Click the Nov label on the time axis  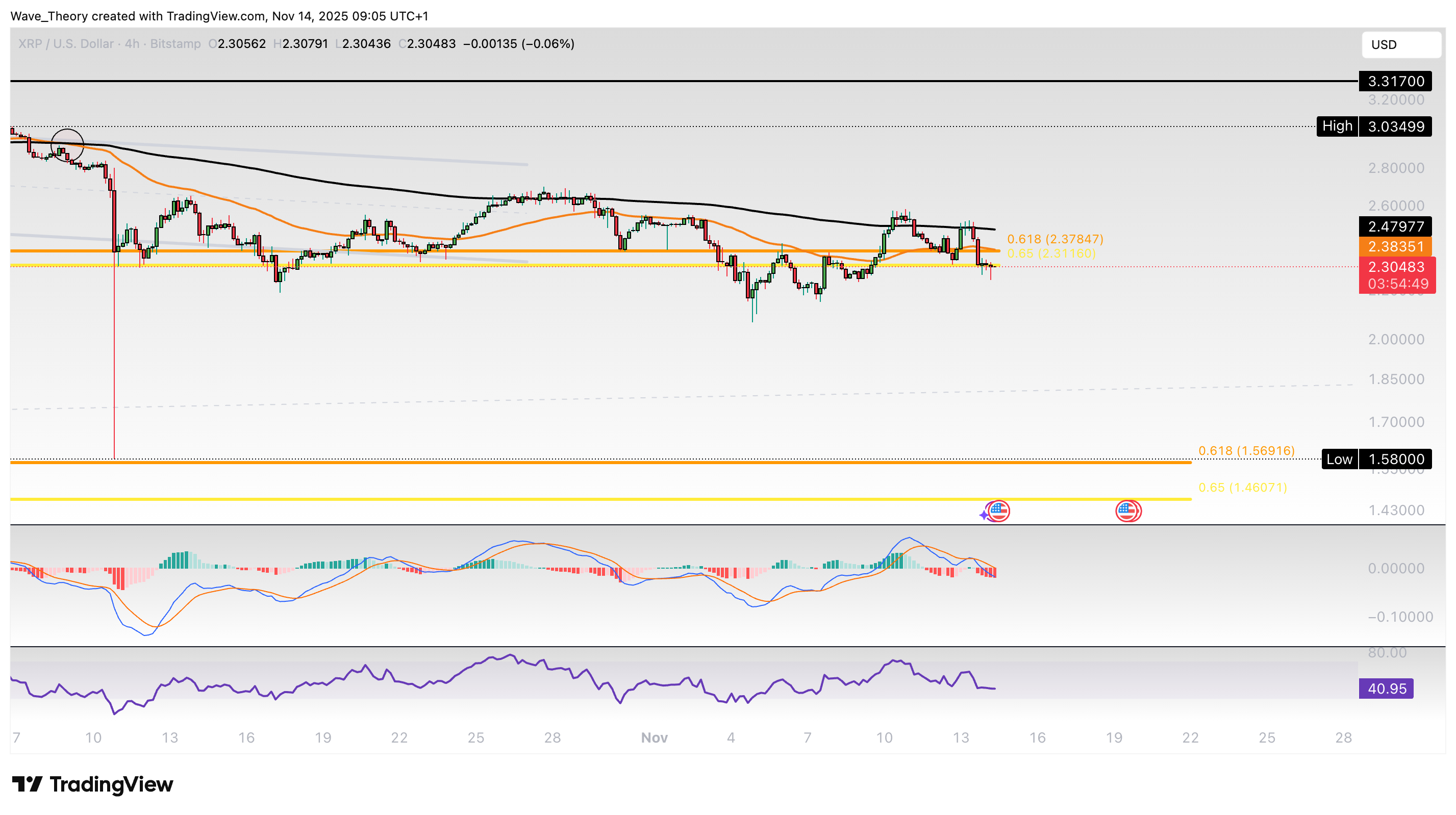[x=654, y=737]
